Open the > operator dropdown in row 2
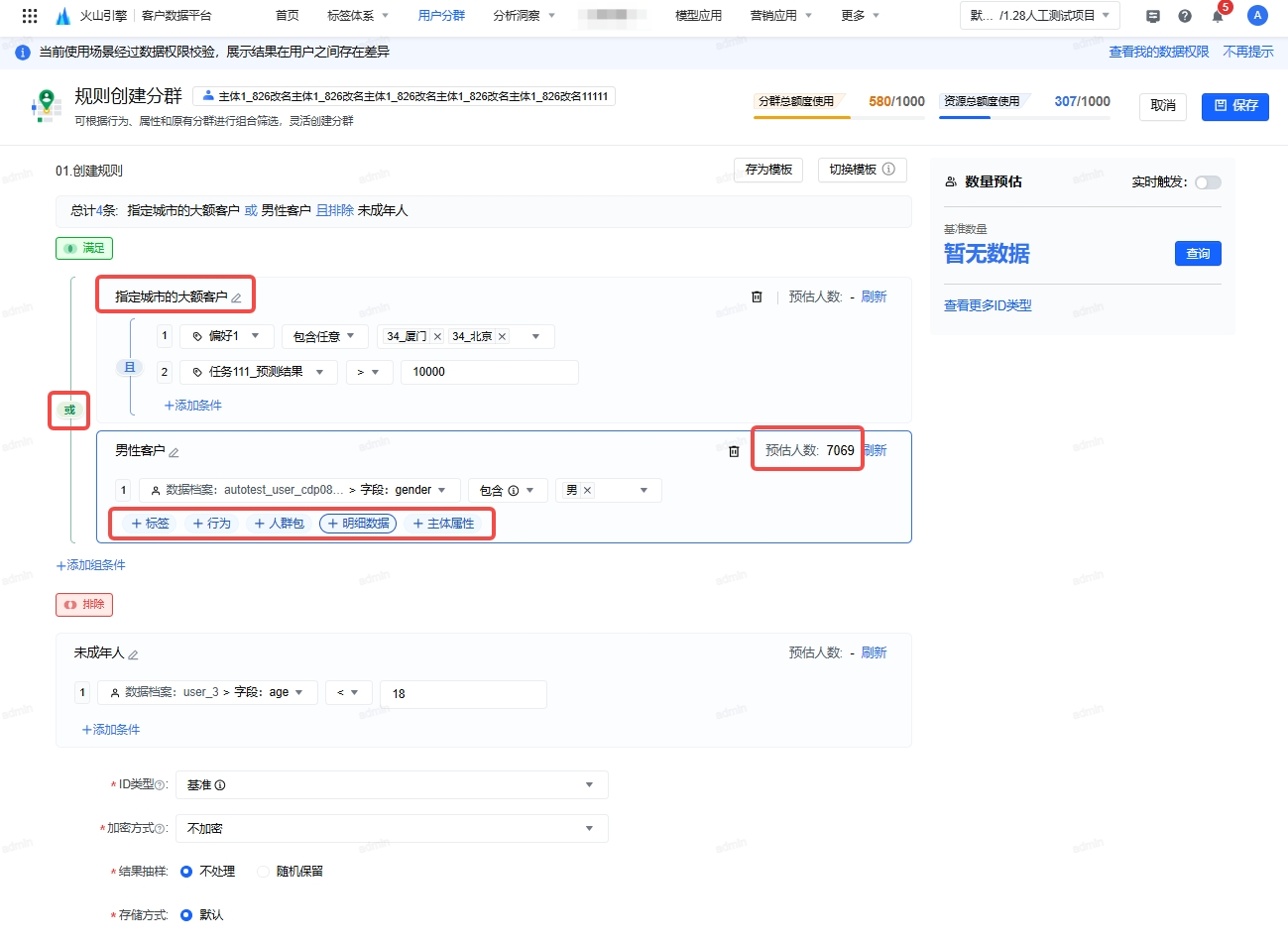 [x=369, y=372]
